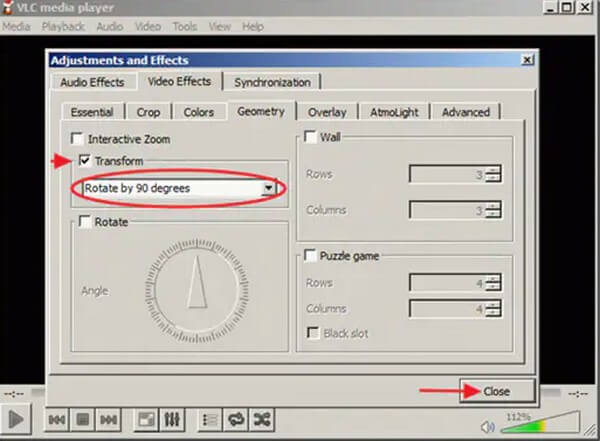Click the Puzzle game Rows spinner field

(455, 283)
